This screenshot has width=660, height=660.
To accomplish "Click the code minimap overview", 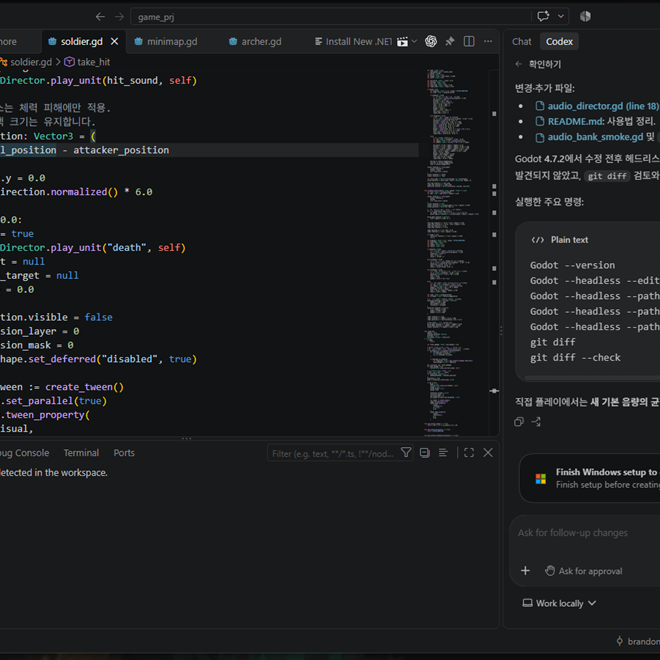I will pyautogui.click(x=452, y=253).
